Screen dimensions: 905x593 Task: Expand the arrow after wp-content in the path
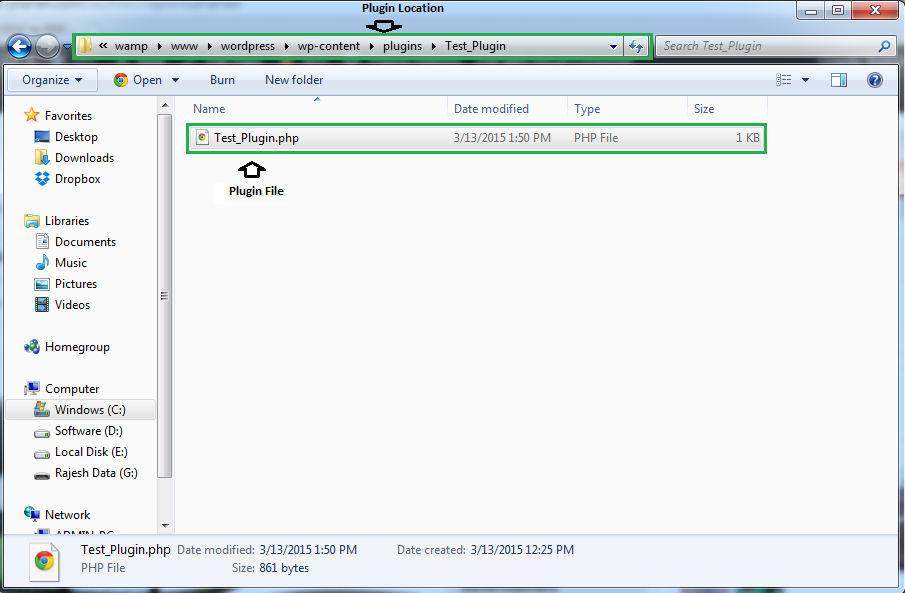372,46
